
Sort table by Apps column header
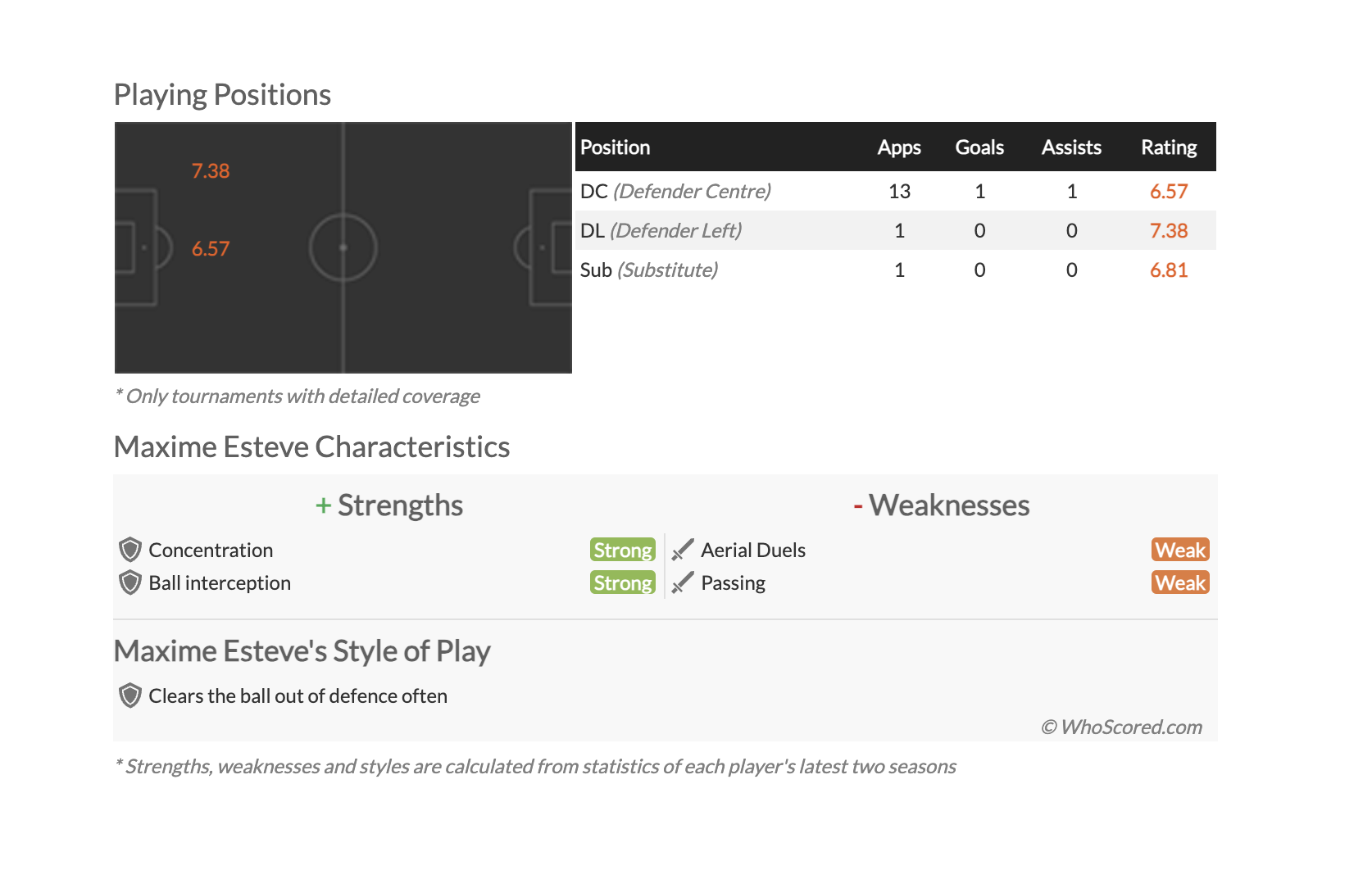click(x=899, y=147)
